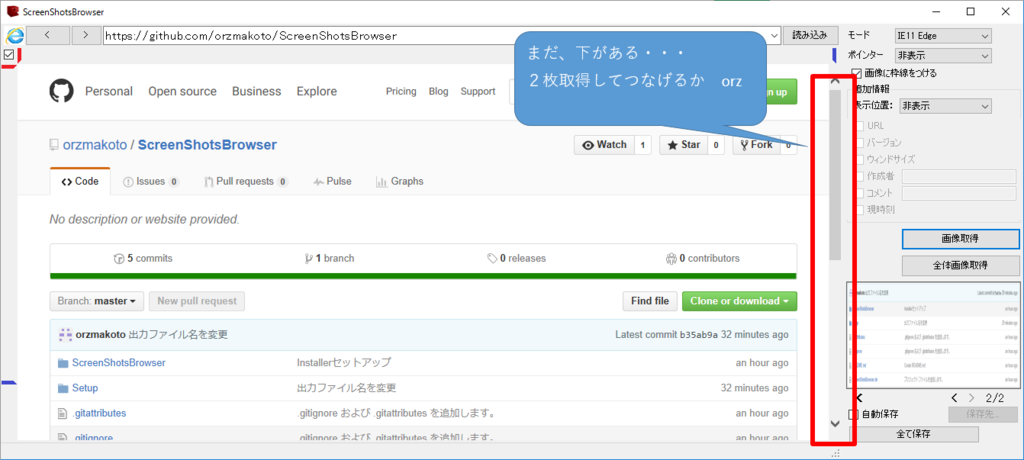Click the fork icon on Fork button

coord(744,145)
